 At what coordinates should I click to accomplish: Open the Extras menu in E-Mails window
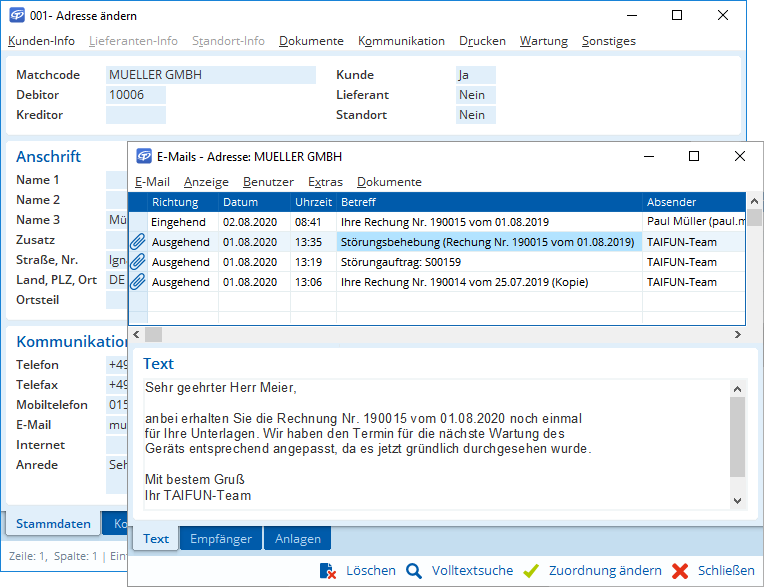coord(325,182)
